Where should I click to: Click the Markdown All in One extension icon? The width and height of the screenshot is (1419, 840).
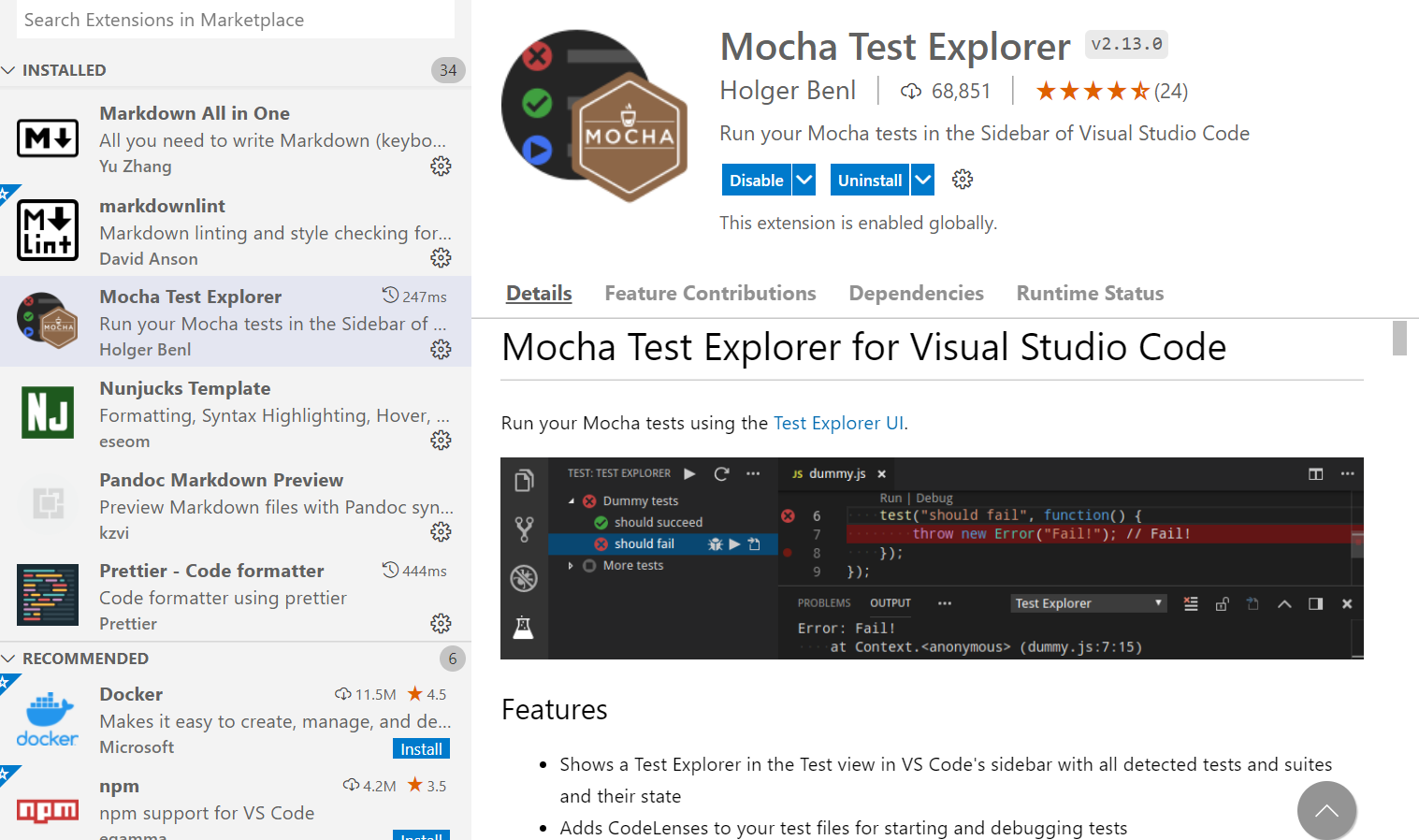47,138
